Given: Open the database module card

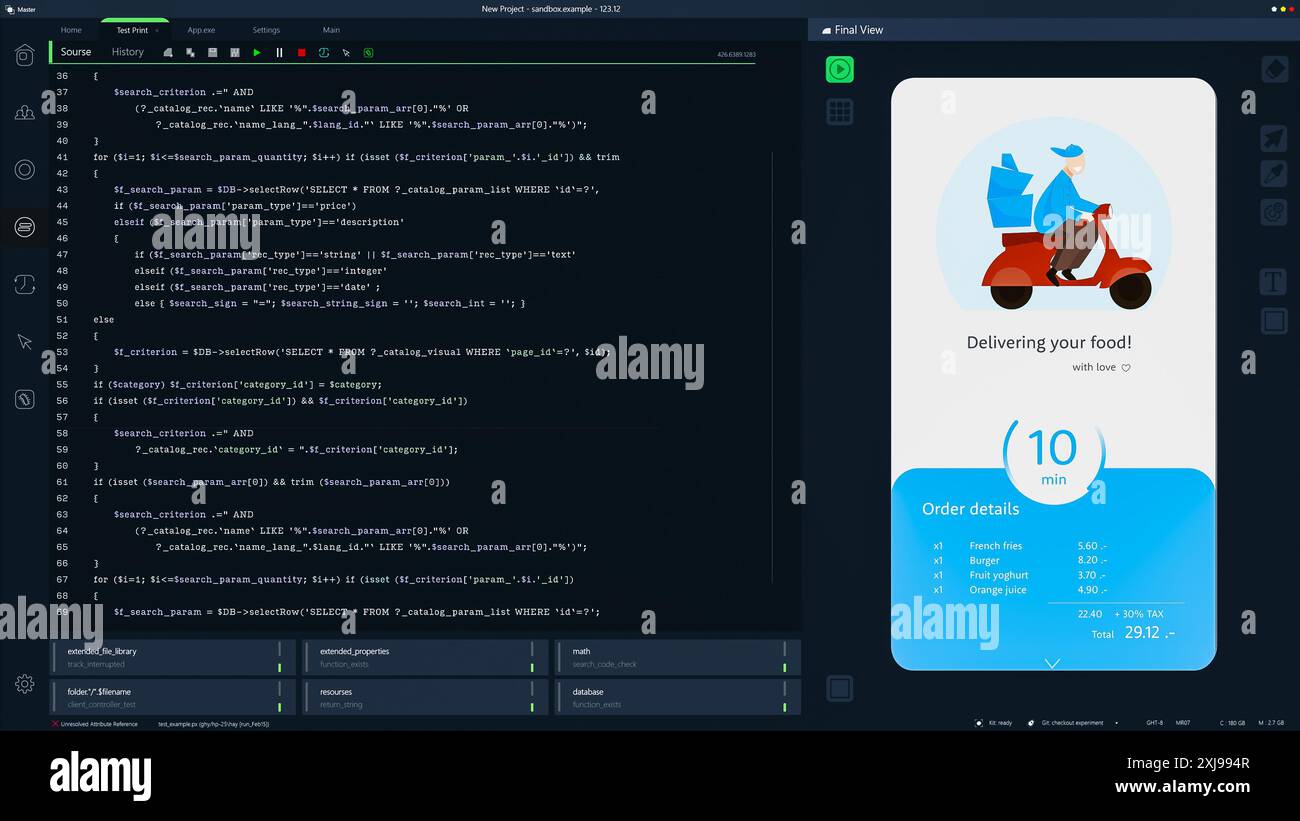Looking at the screenshot, I should click(x=678, y=697).
